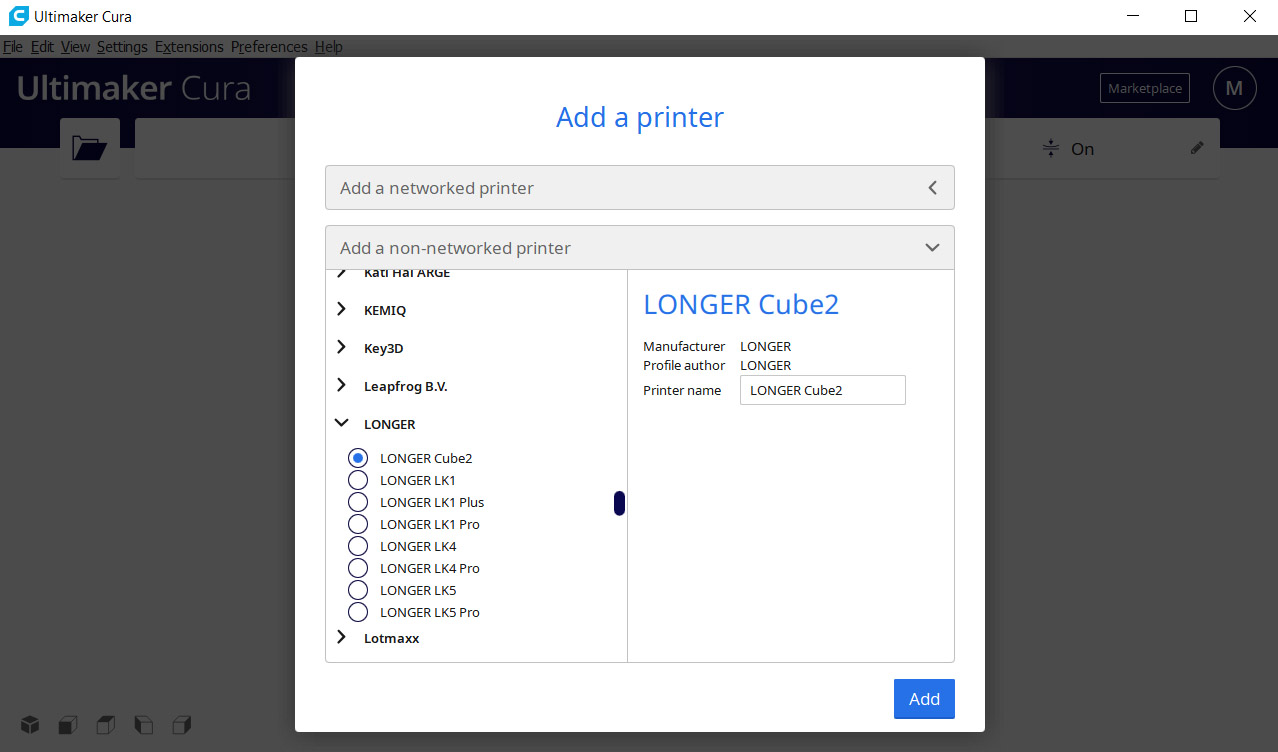The height and width of the screenshot is (752, 1278).
Task: Expand the Lotmaxx manufacturer group
Action: [341, 637]
